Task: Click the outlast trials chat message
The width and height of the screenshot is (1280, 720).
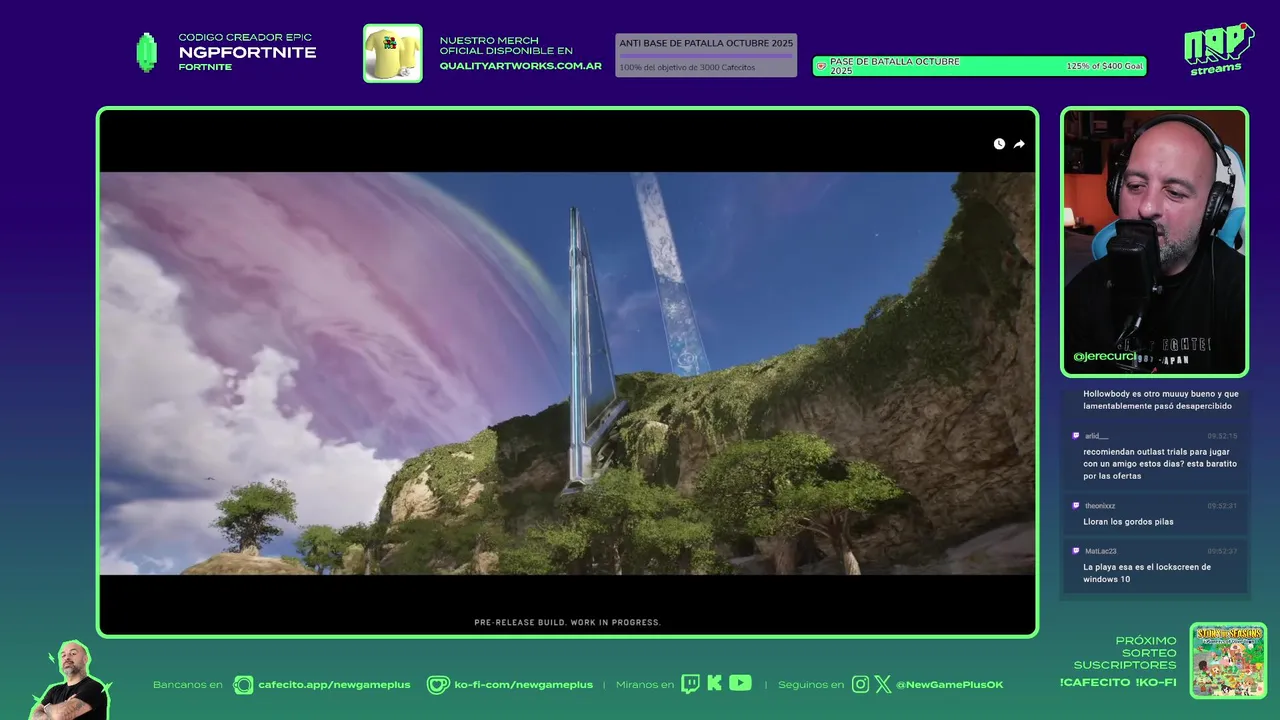Action: pyautogui.click(x=1160, y=464)
